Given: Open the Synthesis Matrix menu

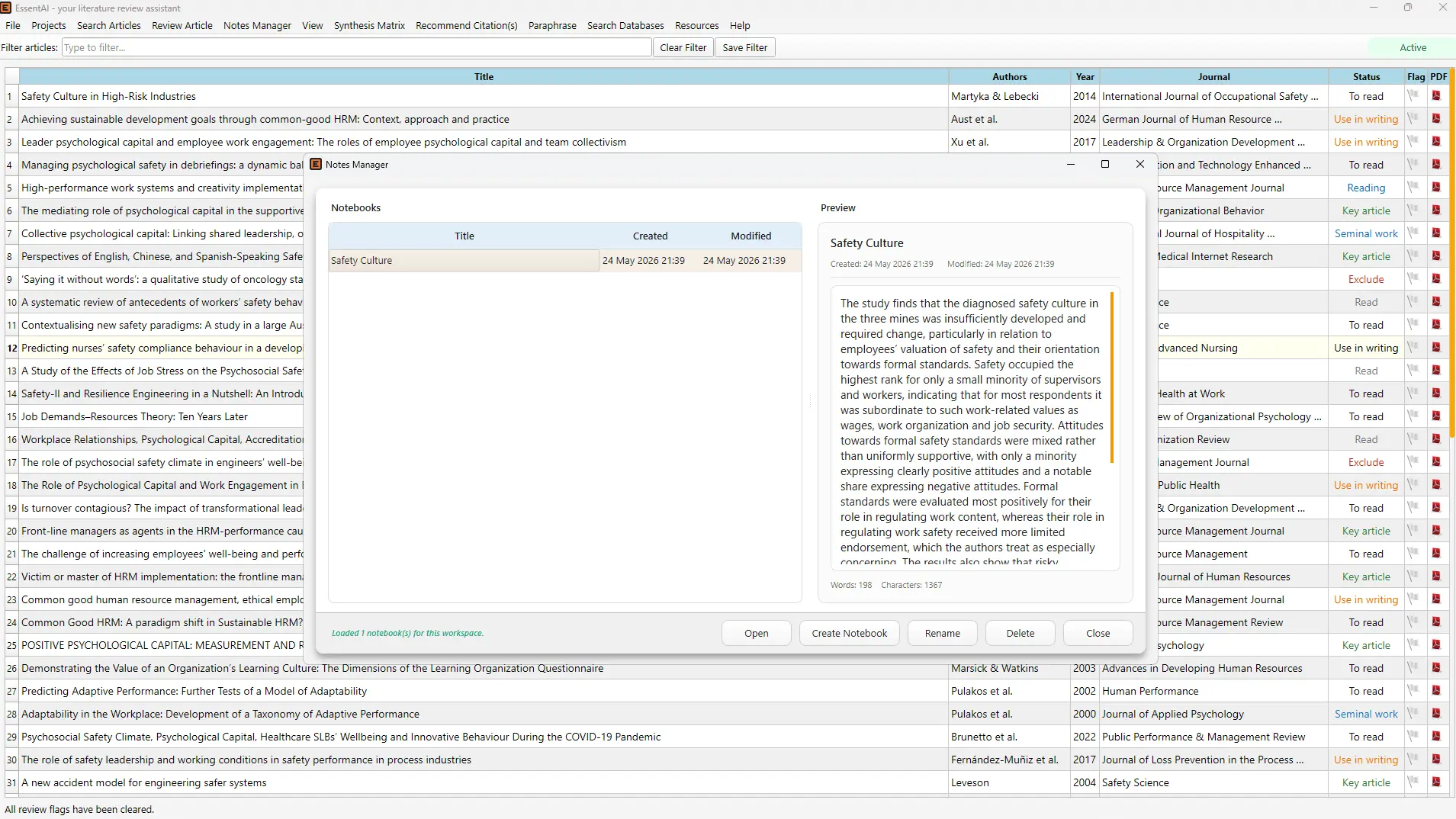Looking at the screenshot, I should (x=369, y=25).
